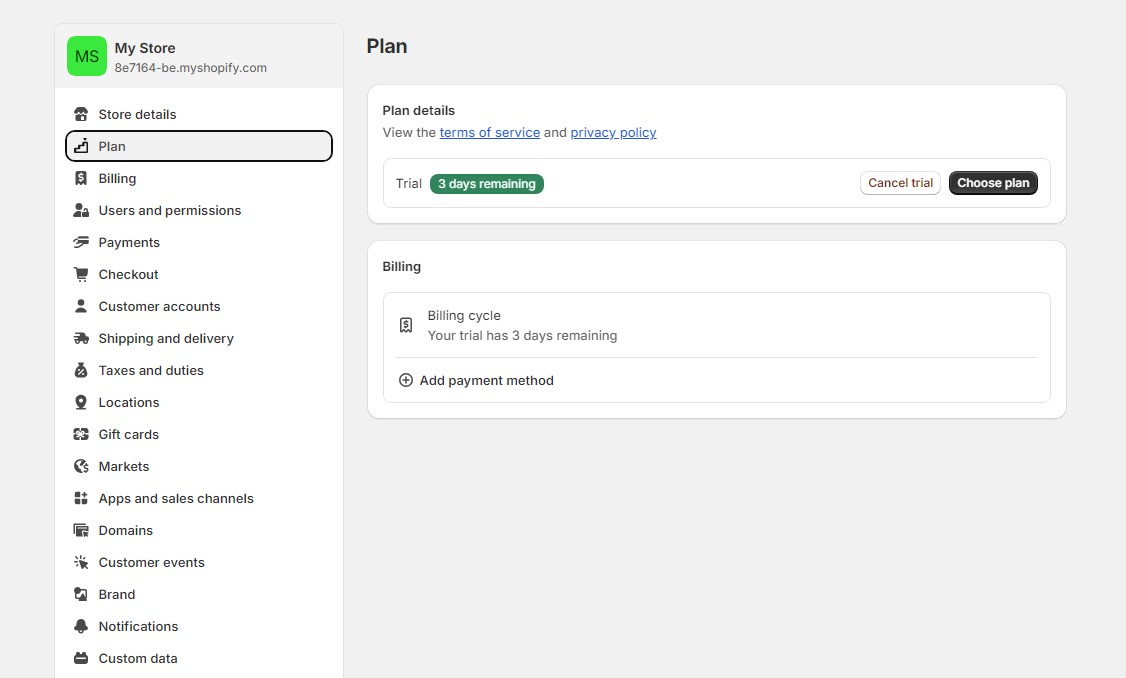Image resolution: width=1126 pixels, height=678 pixels.
Task: Click the Plan stairs icon
Action: (x=81, y=146)
